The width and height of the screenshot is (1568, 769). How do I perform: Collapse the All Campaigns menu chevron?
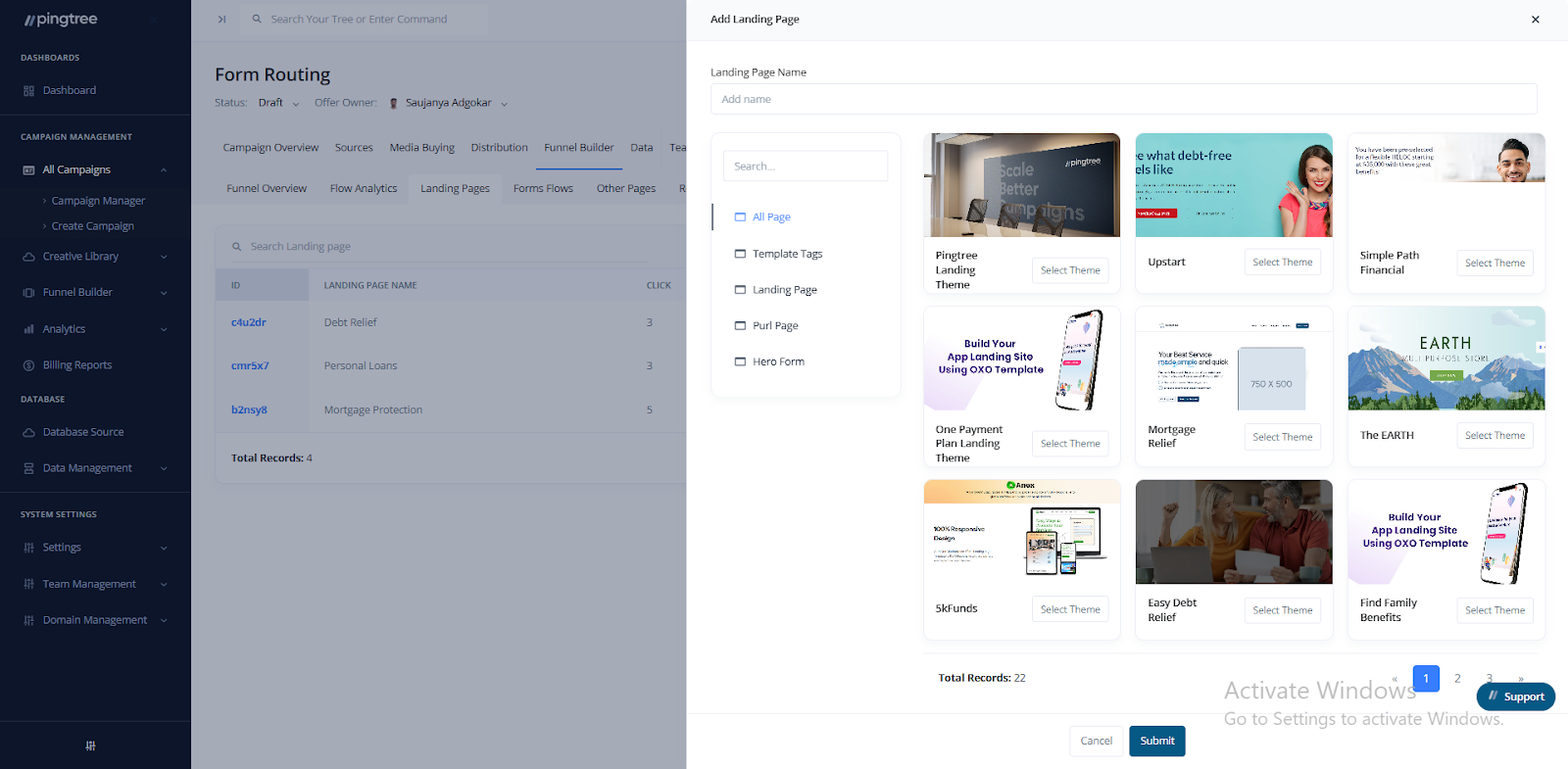click(x=164, y=170)
